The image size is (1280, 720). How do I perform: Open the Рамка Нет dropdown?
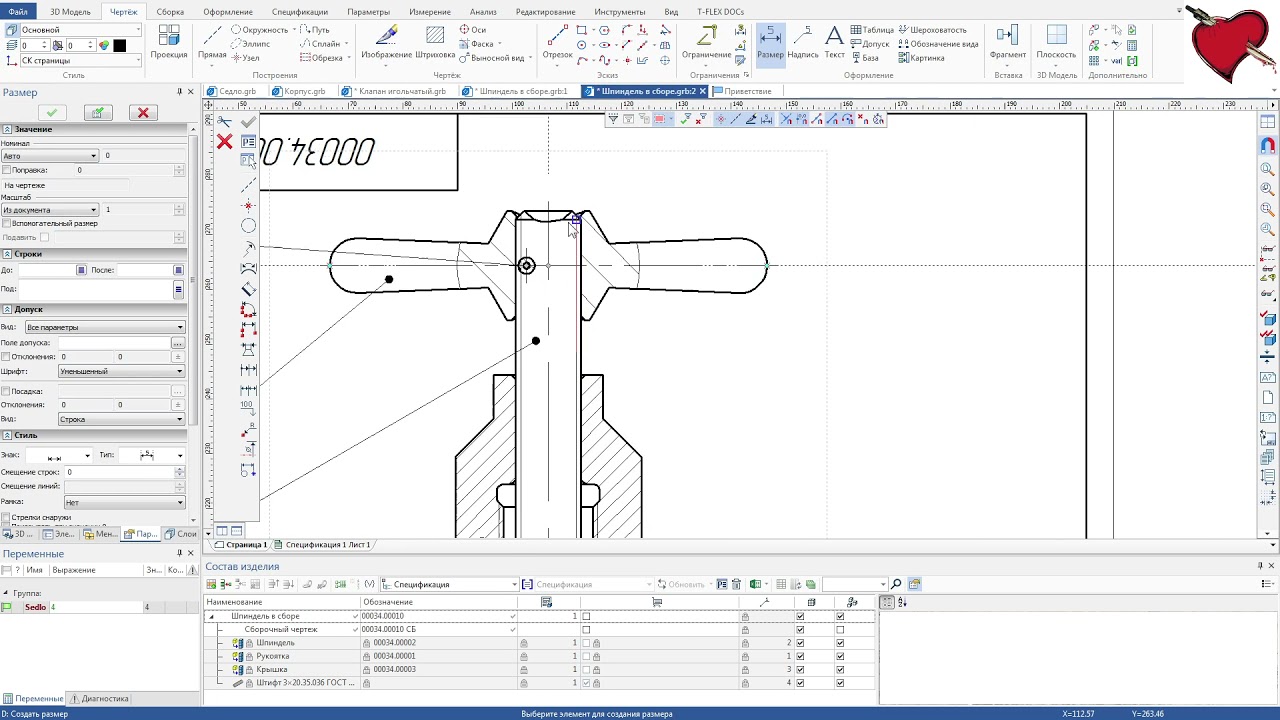(x=124, y=502)
